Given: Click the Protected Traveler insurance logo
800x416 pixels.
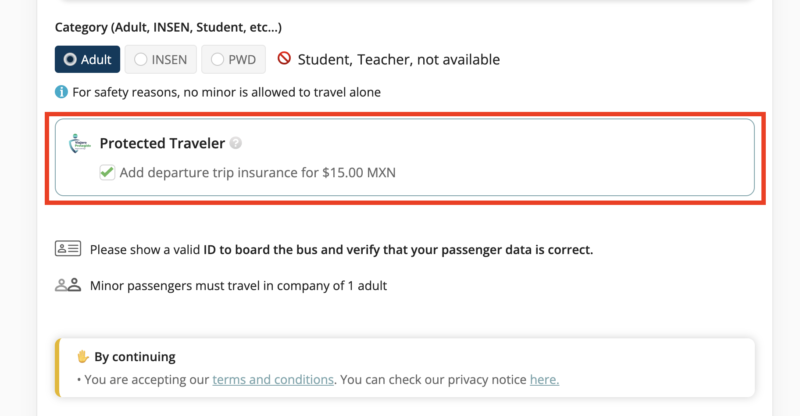Looking at the screenshot, I should point(79,145).
